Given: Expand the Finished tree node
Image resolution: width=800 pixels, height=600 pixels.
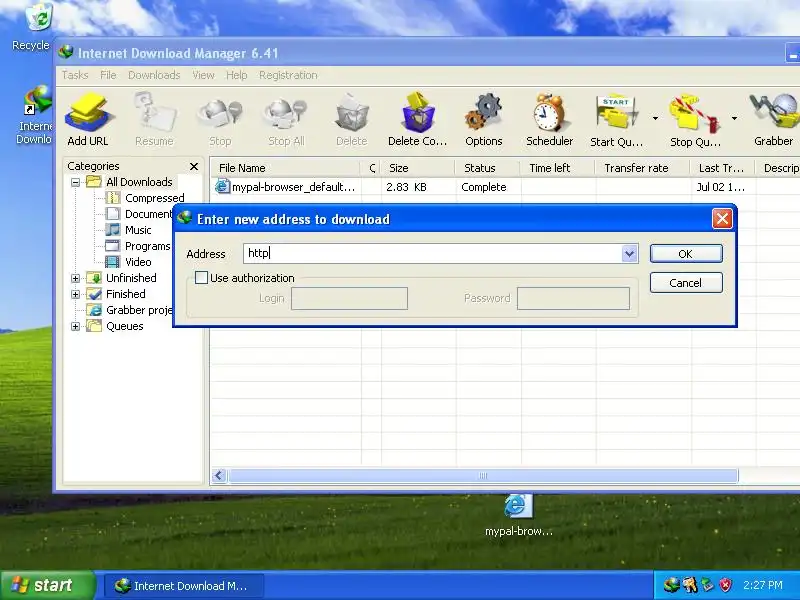Looking at the screenshot, I should click(76, 294).
